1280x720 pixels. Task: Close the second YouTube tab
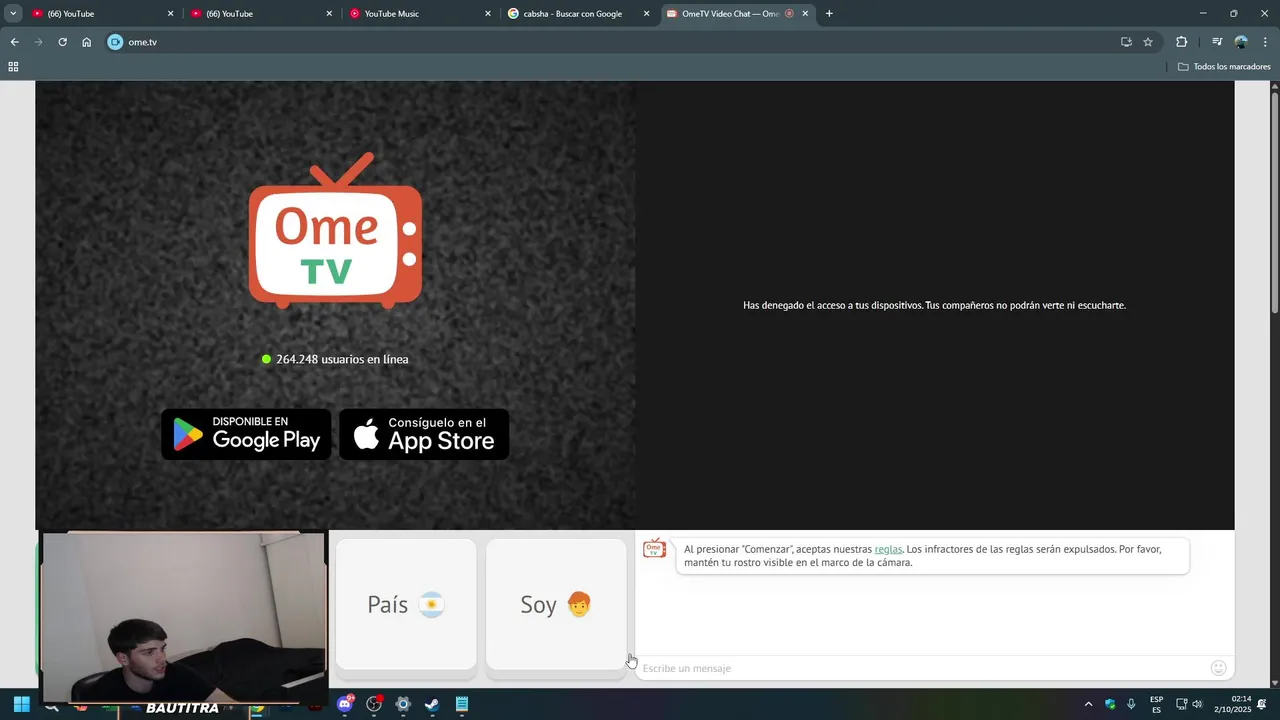(329, 14)
